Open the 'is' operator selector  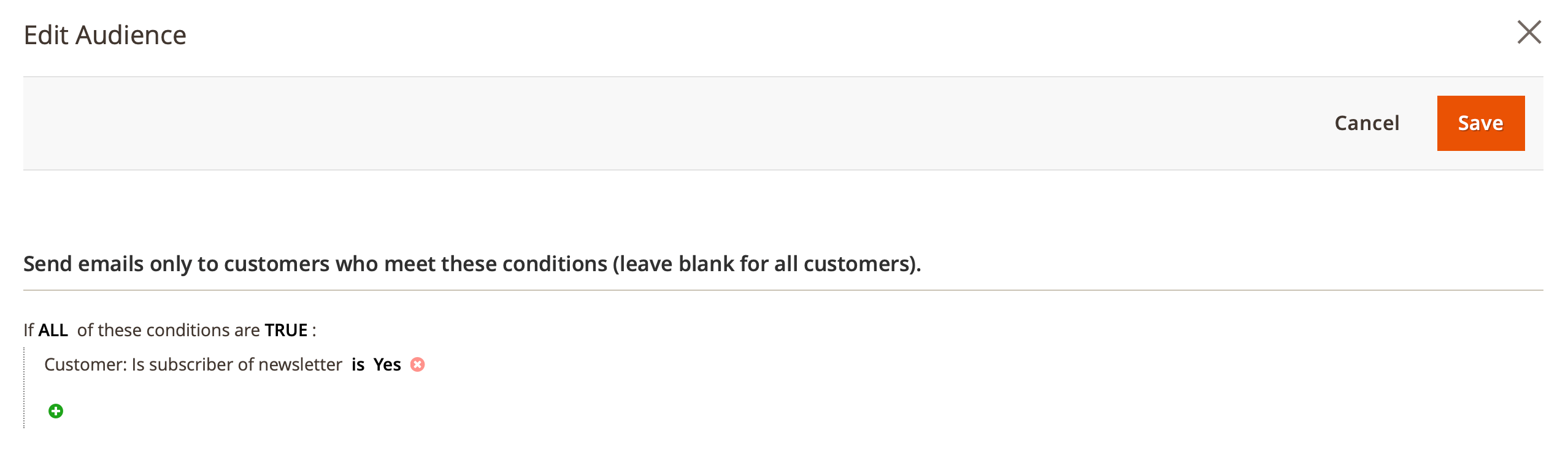[358, 365]
